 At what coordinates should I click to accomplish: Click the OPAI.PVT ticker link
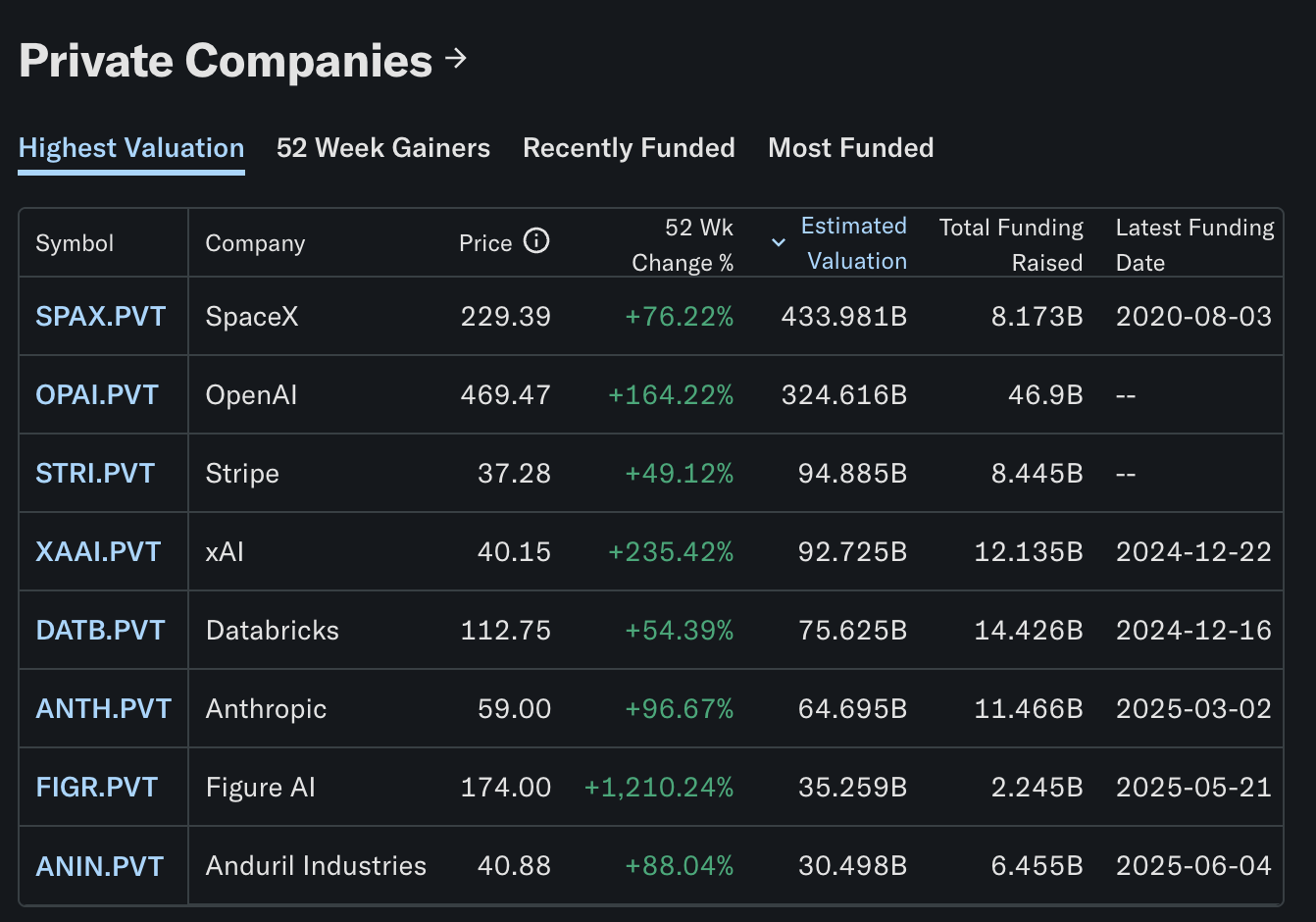(97, 395)
